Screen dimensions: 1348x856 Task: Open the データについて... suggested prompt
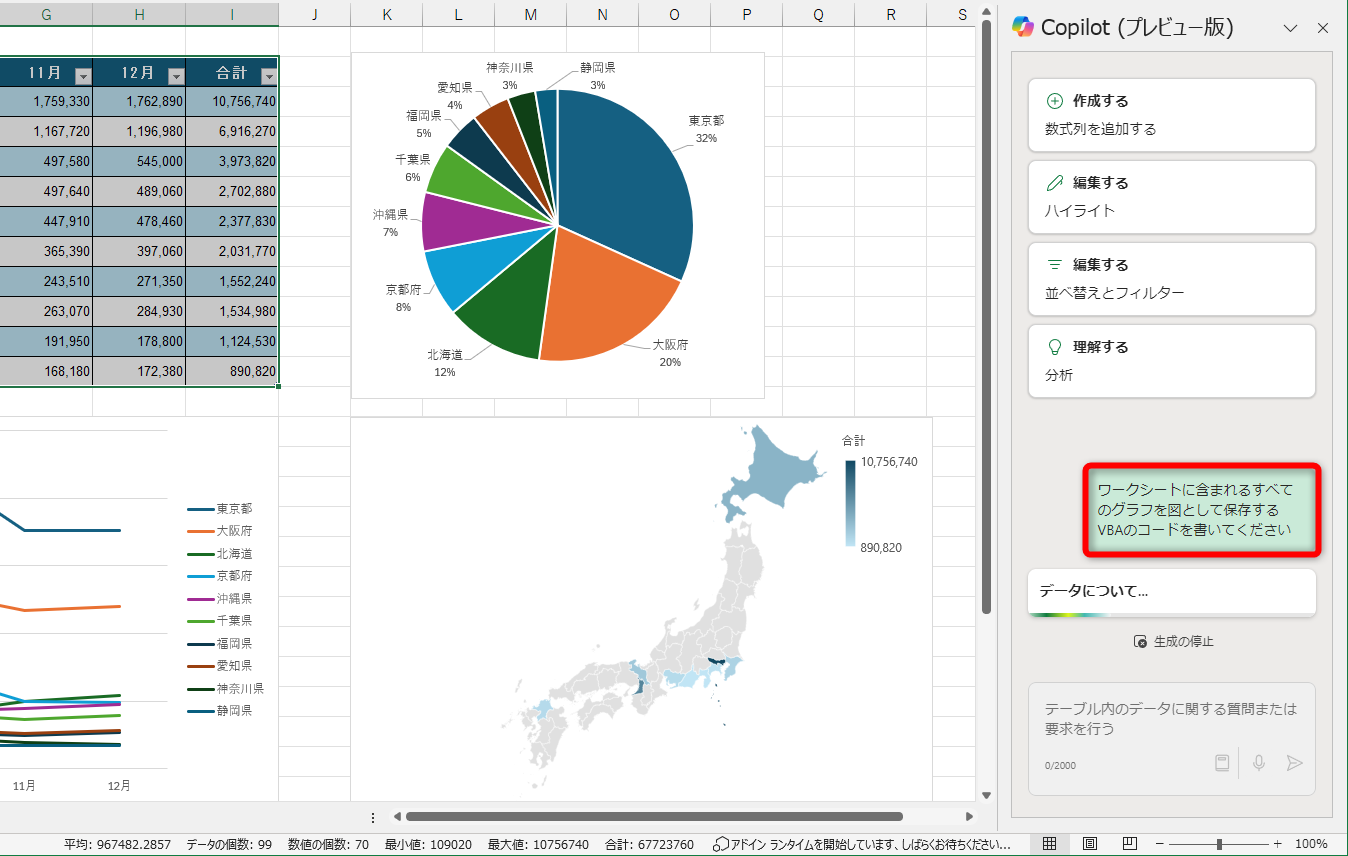pos(1171,592)
